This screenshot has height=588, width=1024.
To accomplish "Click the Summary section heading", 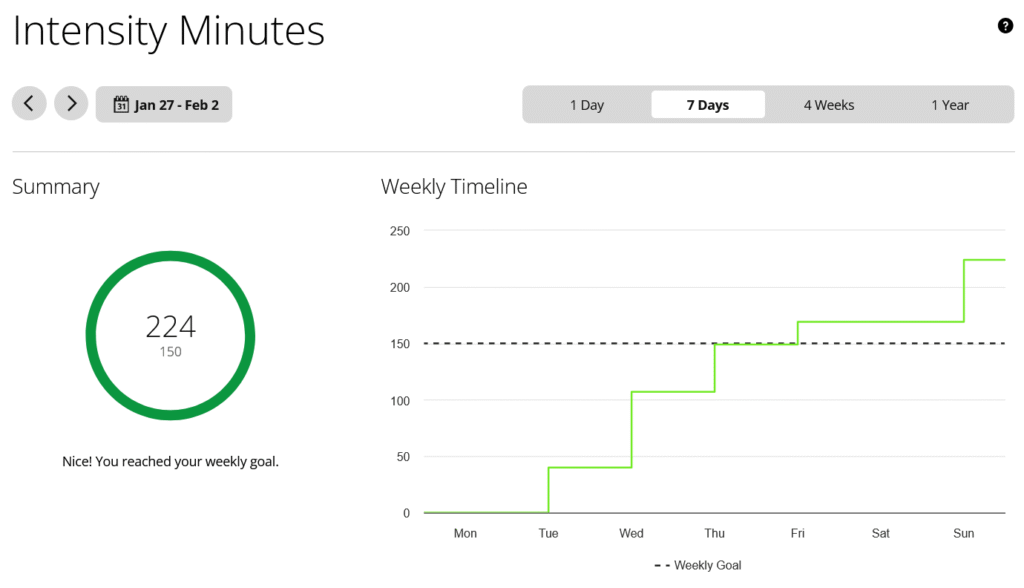I will point(55,186).
